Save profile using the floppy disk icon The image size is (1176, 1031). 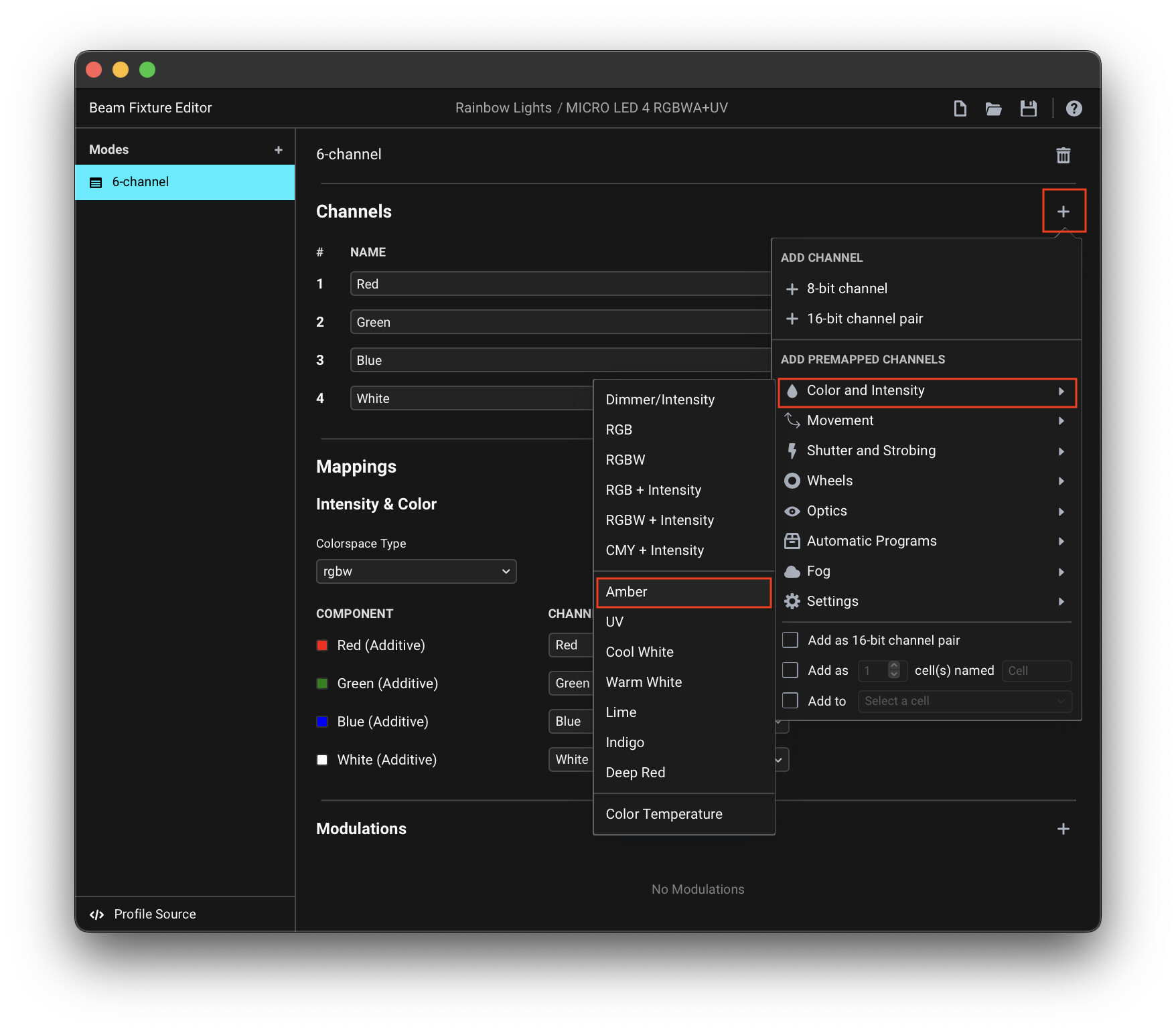tap(1028, 108)
